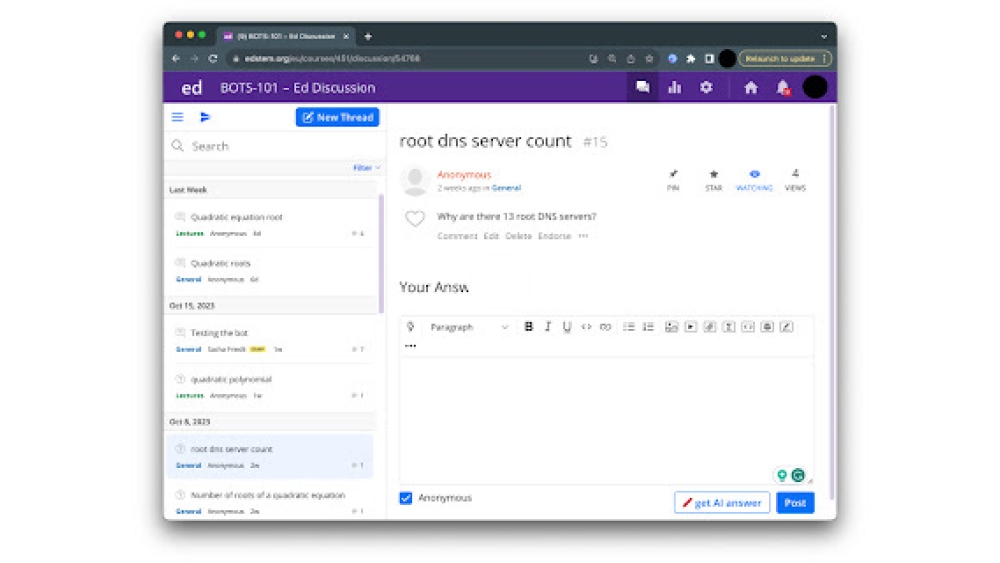This screenshot has height=563, width=1000.
Task: Select the BOTS-101 Ed Discussion browser tab
Action: [284, 36]
